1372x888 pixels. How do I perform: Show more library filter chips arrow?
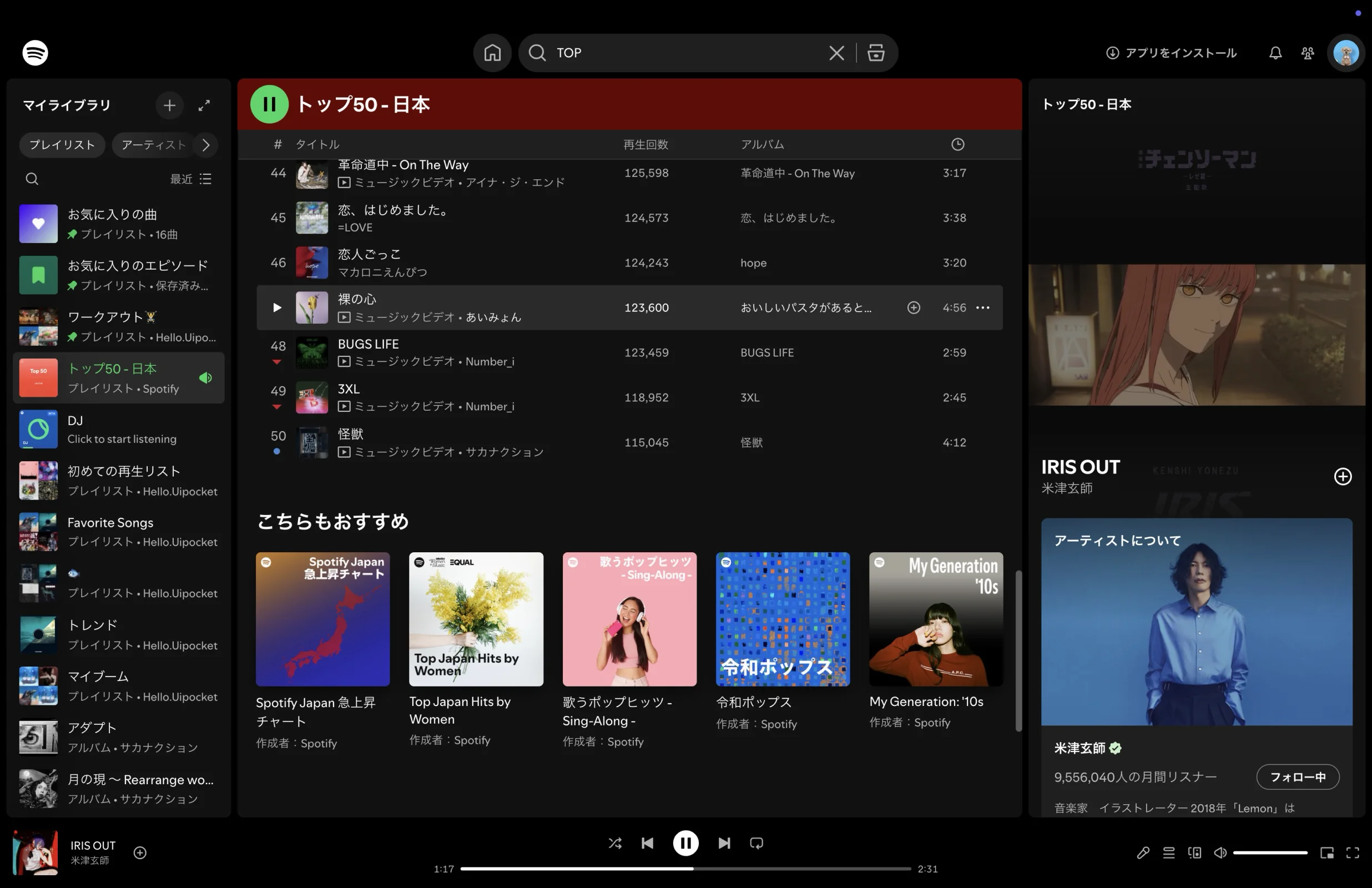click(206, 144)
